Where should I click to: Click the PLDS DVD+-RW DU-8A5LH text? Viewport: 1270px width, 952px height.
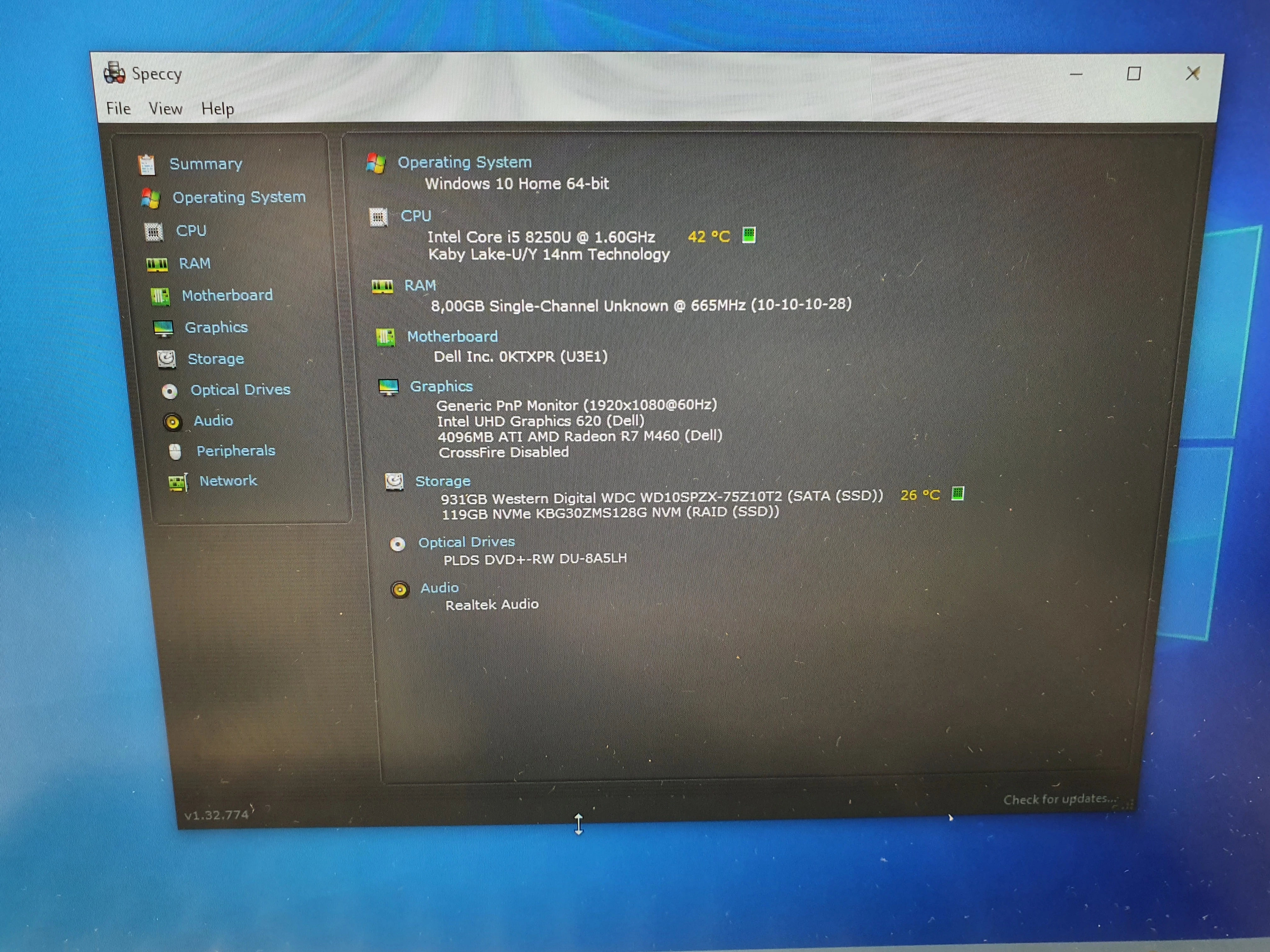pos(535,559)
